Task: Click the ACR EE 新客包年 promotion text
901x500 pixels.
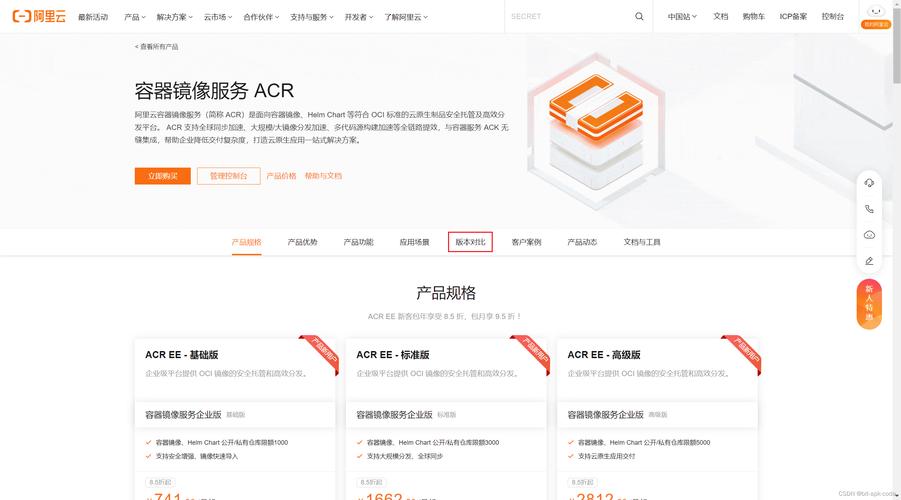Action: point(445,316)
